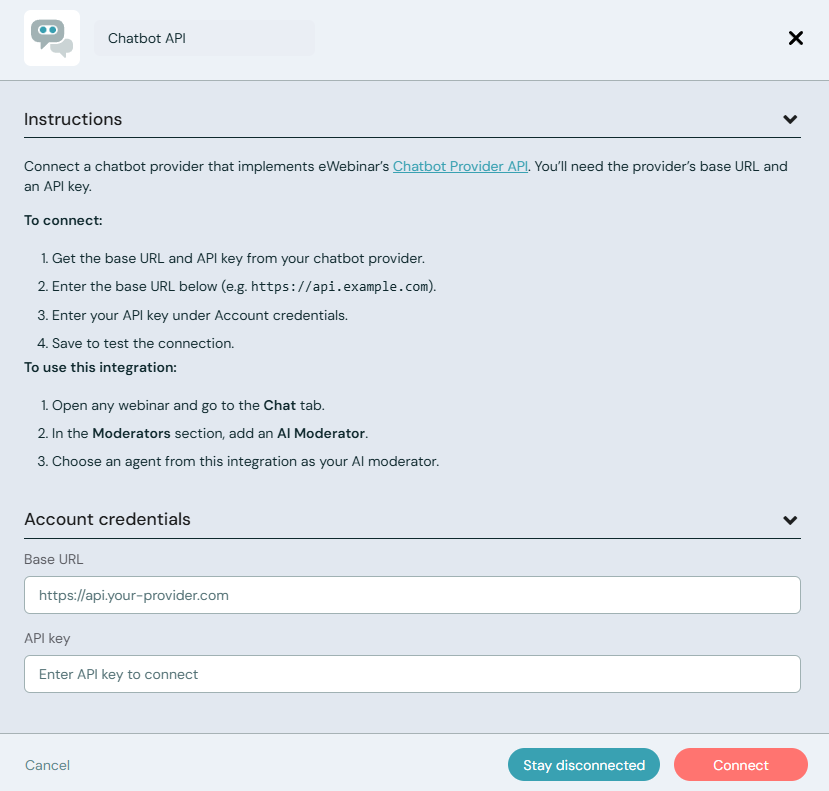The image size is (829, 791).
Task: Close the dialog with the X icon
Action: 796,38
